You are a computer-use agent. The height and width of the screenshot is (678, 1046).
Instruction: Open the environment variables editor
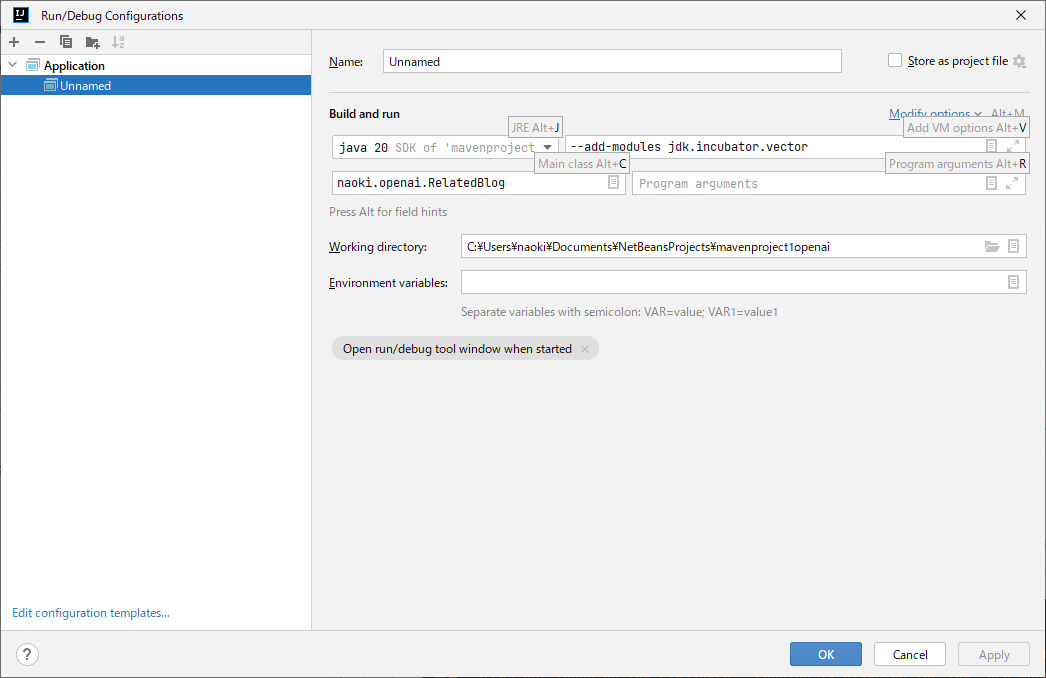(x=1013, y=282)
